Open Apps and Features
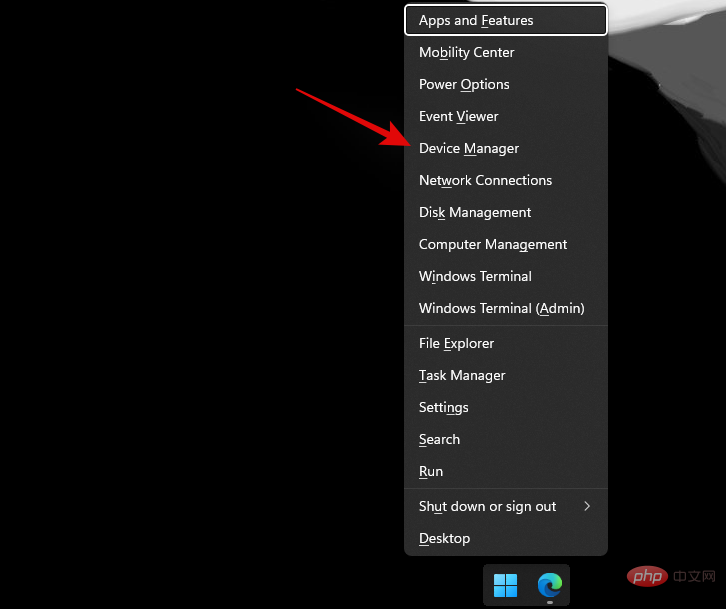 tap(506, 20)
